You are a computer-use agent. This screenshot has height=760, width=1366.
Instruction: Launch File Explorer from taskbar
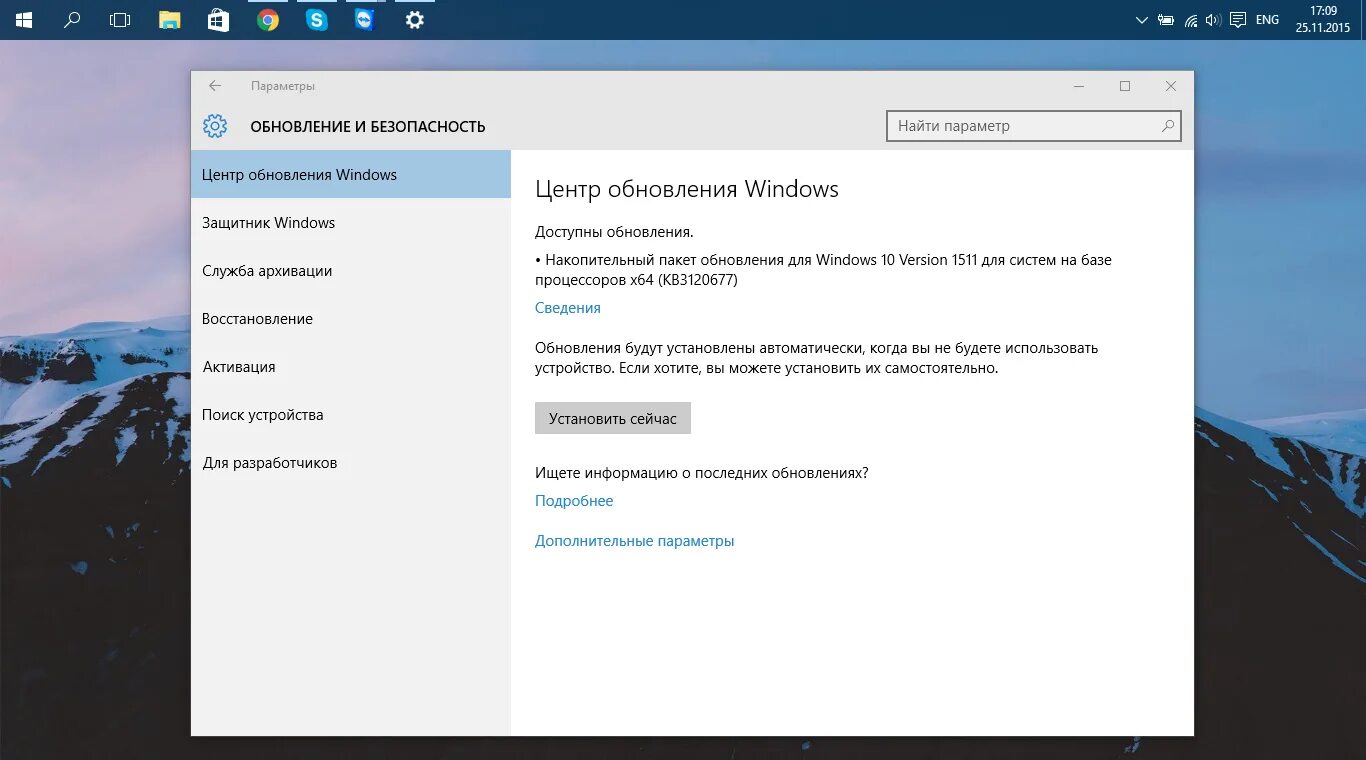click(x=170, y=20)
